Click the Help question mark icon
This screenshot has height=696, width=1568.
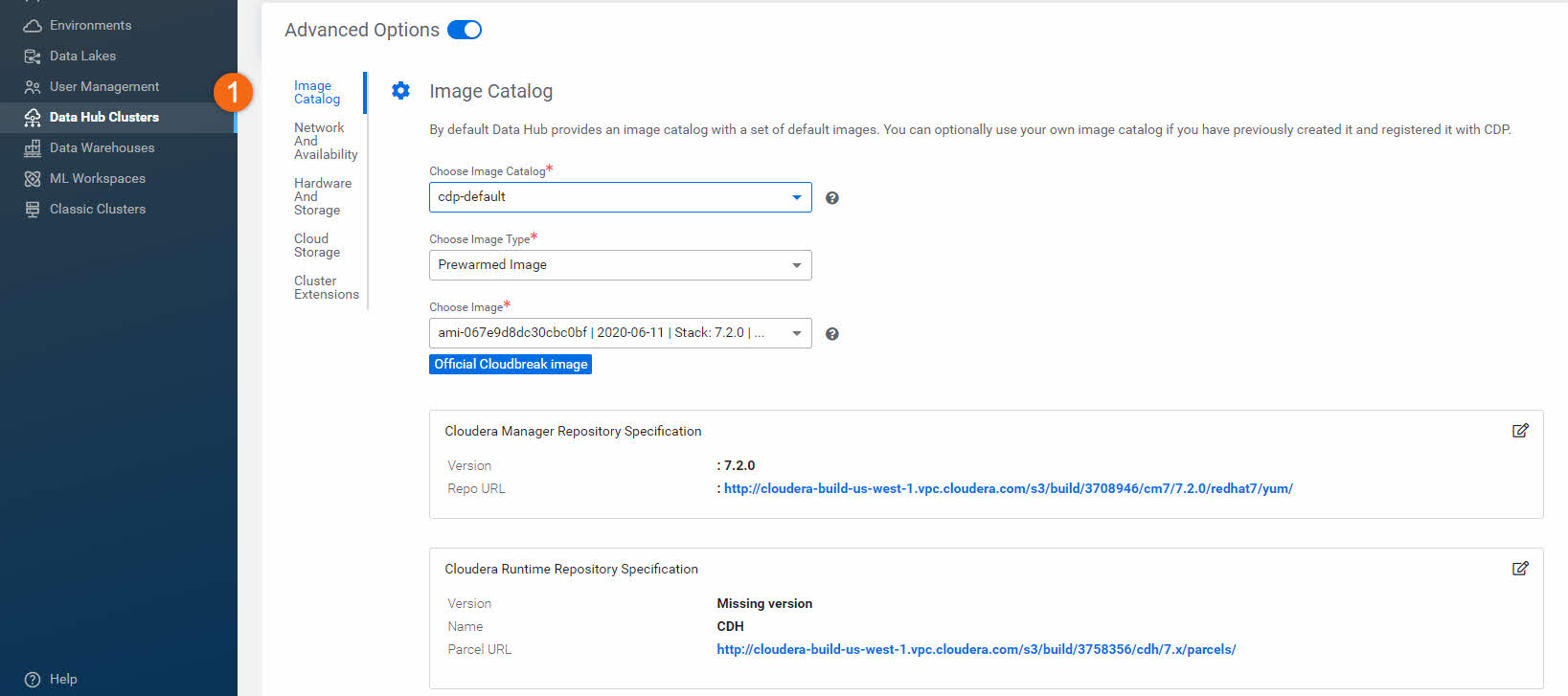pos(33,680)
